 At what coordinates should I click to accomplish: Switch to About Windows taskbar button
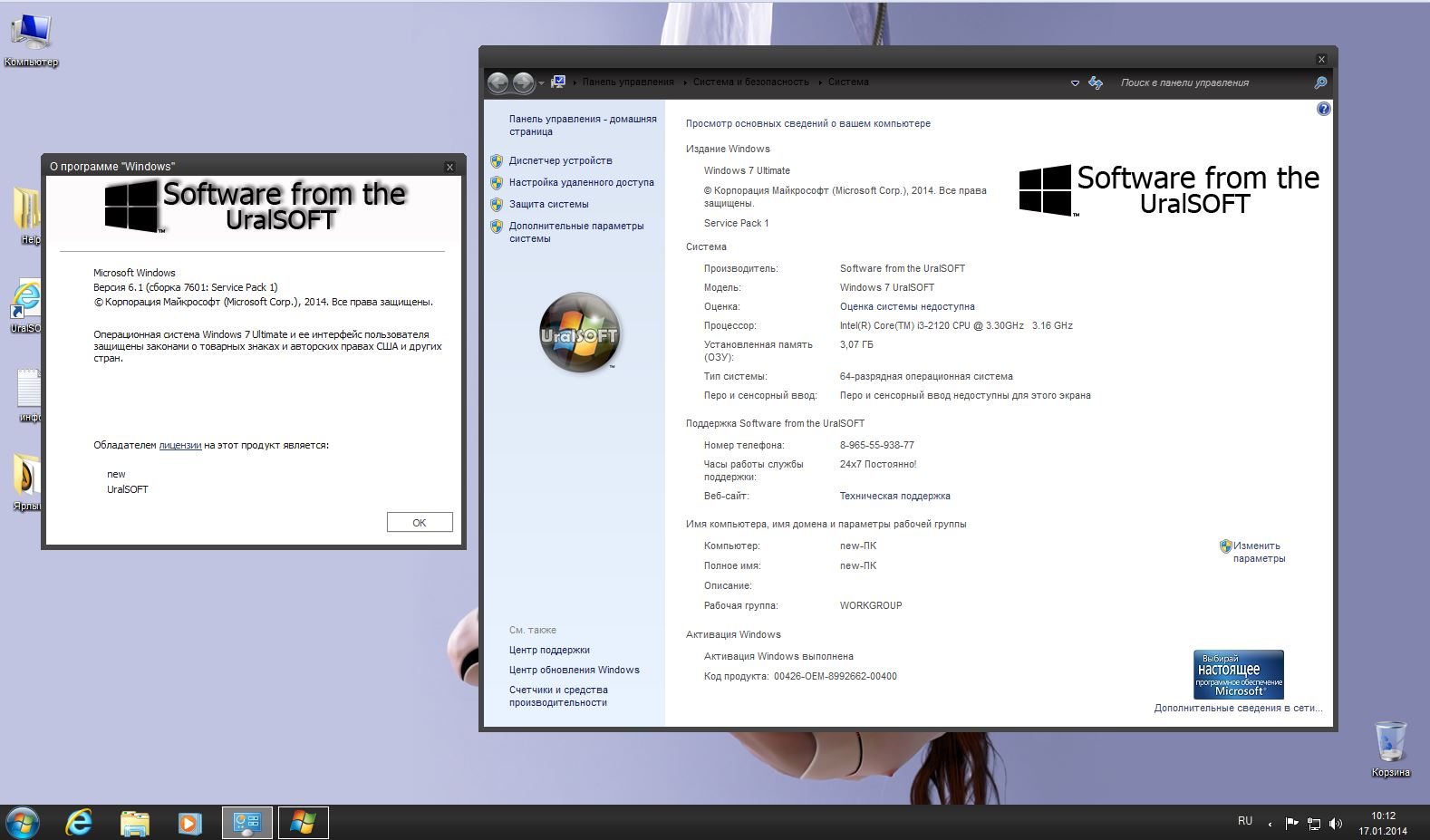[303, 823]
